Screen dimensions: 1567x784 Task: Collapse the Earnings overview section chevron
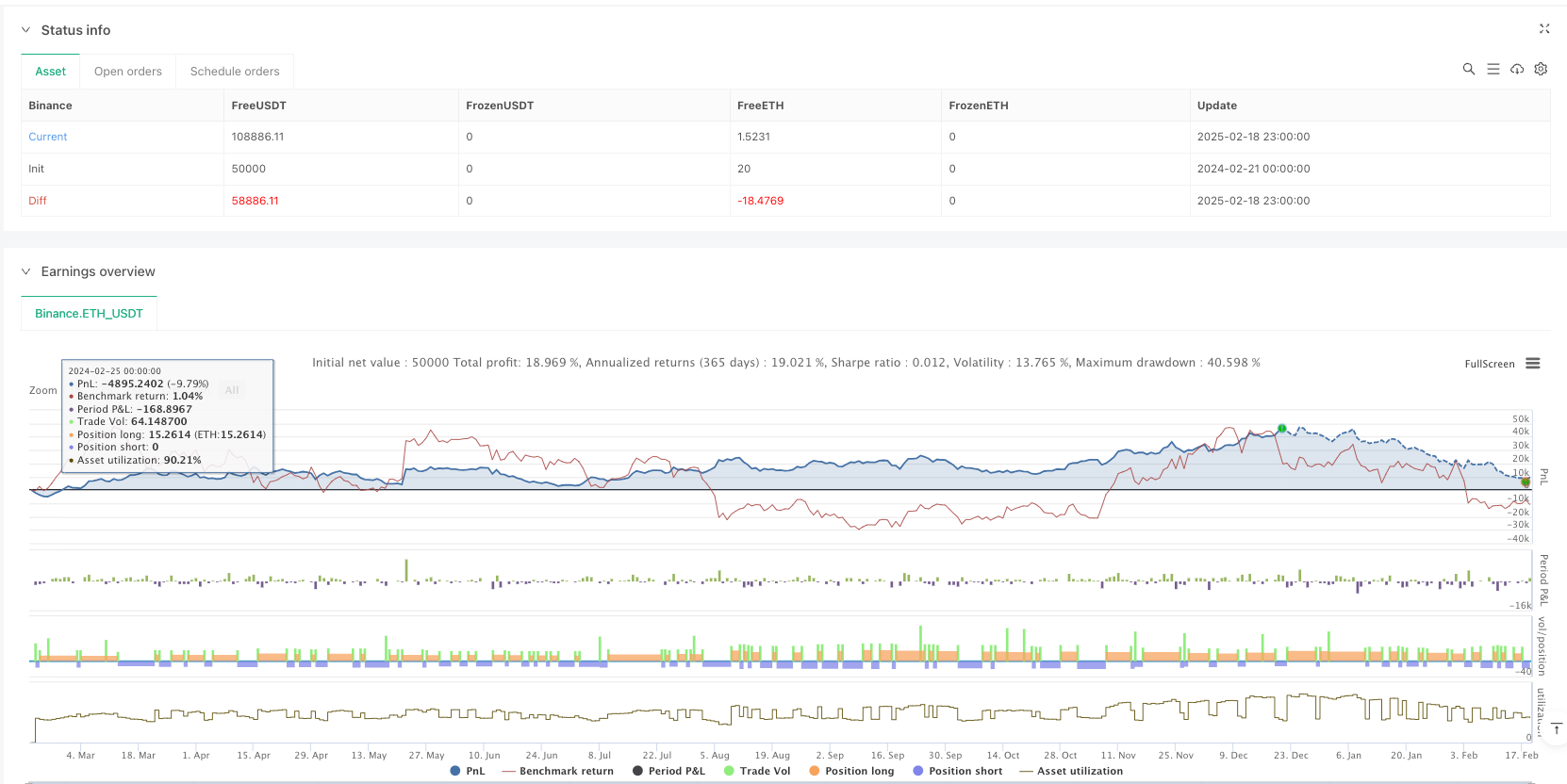[25, 271]
